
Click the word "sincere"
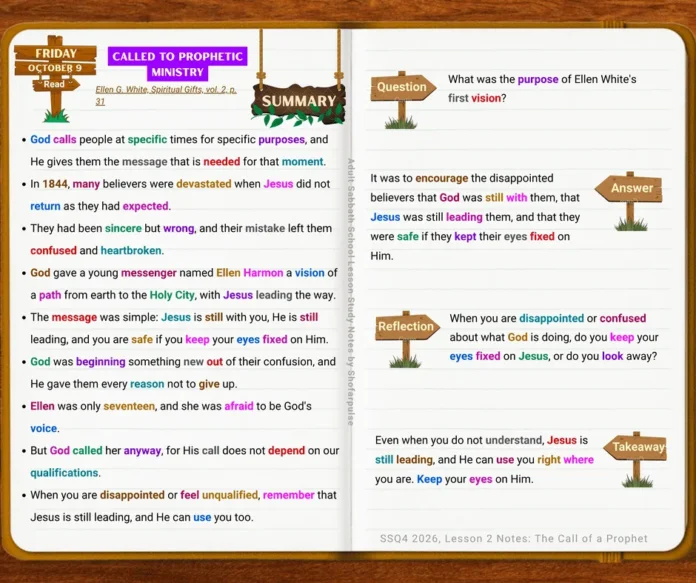123,228
